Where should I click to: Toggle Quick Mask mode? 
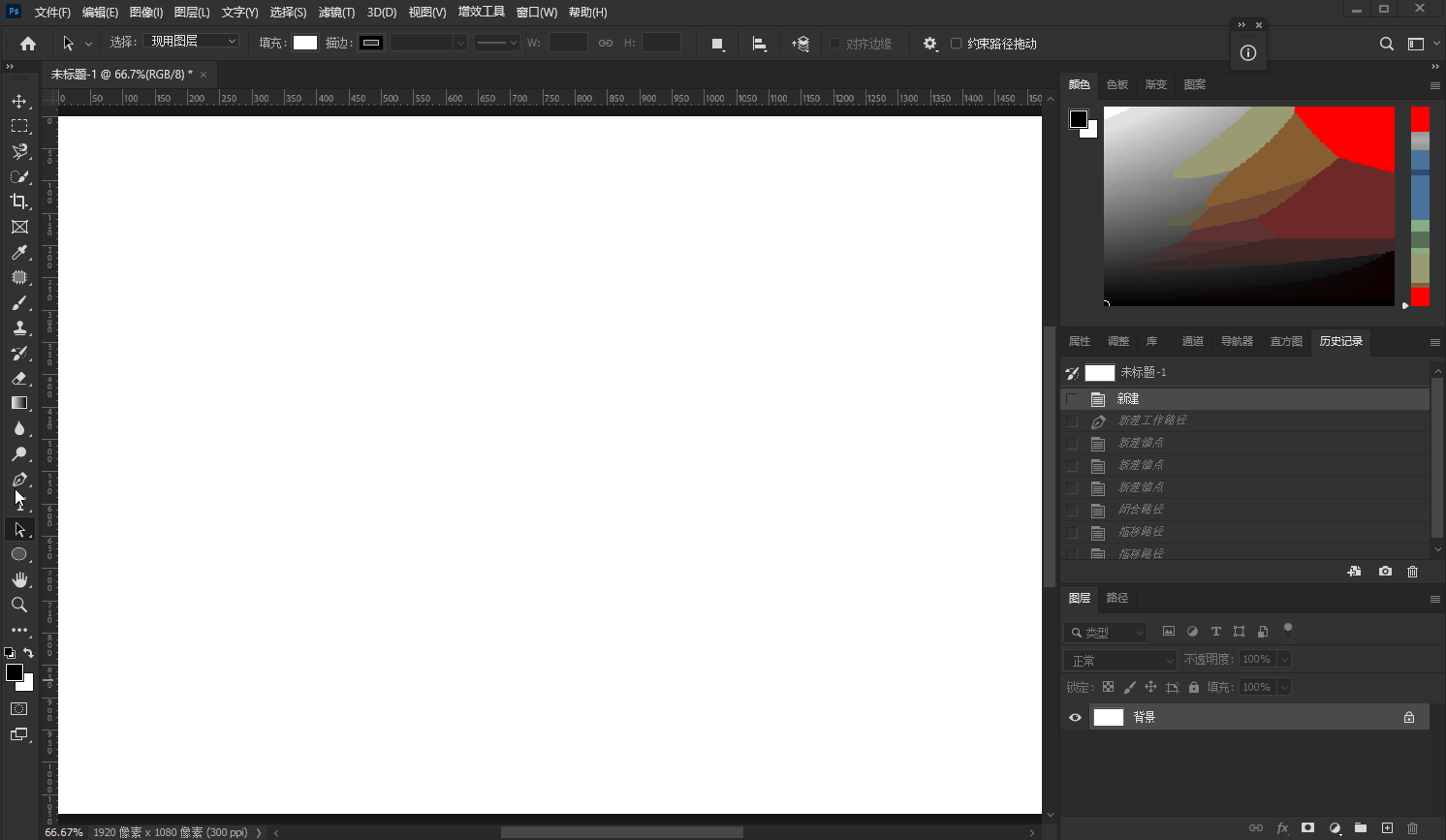(19, 709)
